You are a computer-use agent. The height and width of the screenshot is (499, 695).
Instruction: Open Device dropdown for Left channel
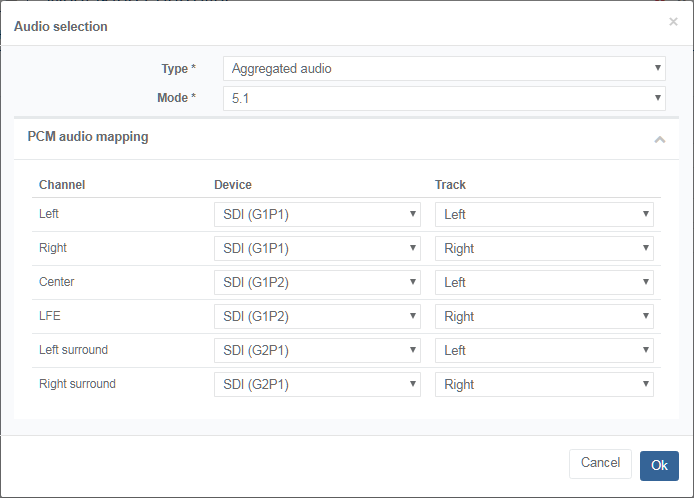coord(317,214)
